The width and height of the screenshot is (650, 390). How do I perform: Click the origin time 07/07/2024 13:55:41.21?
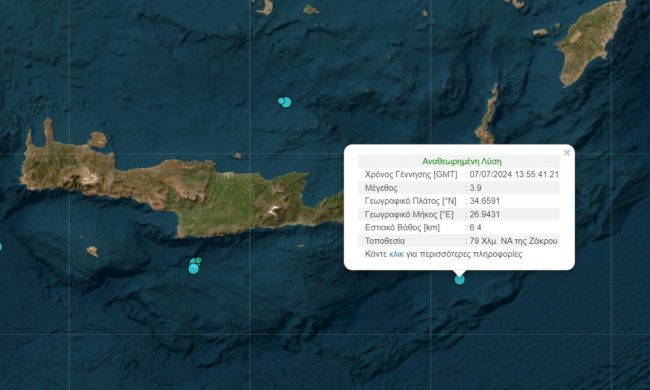(x=514, y=174)
